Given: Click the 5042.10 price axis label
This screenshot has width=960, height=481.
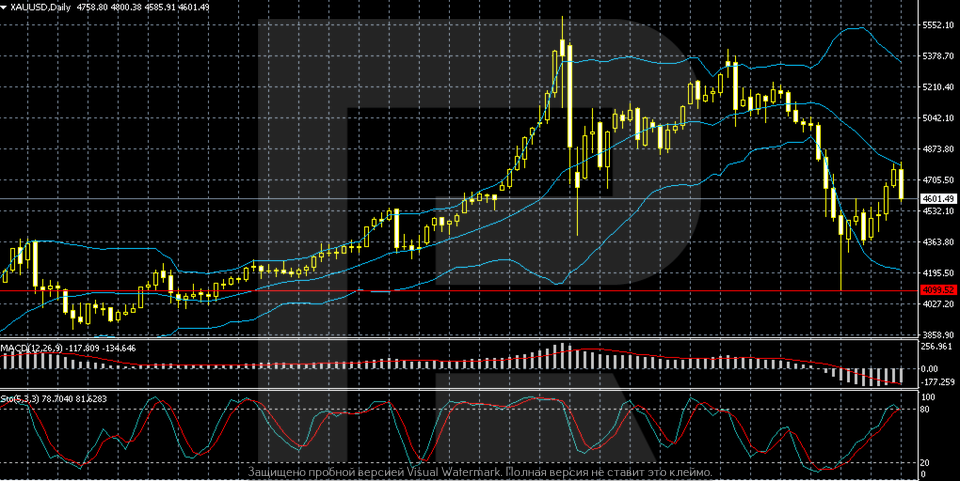Looking at the screenshot, I should click(x=939, y=118).
